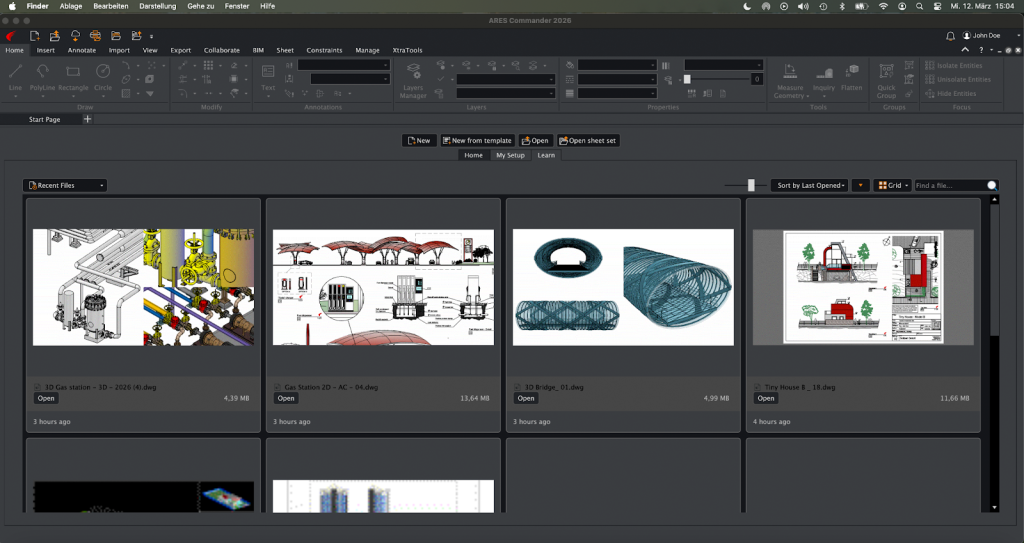Open the Insert ribbon tab
The width and height of the screenshot is (1024, 543).
[46, 50]
